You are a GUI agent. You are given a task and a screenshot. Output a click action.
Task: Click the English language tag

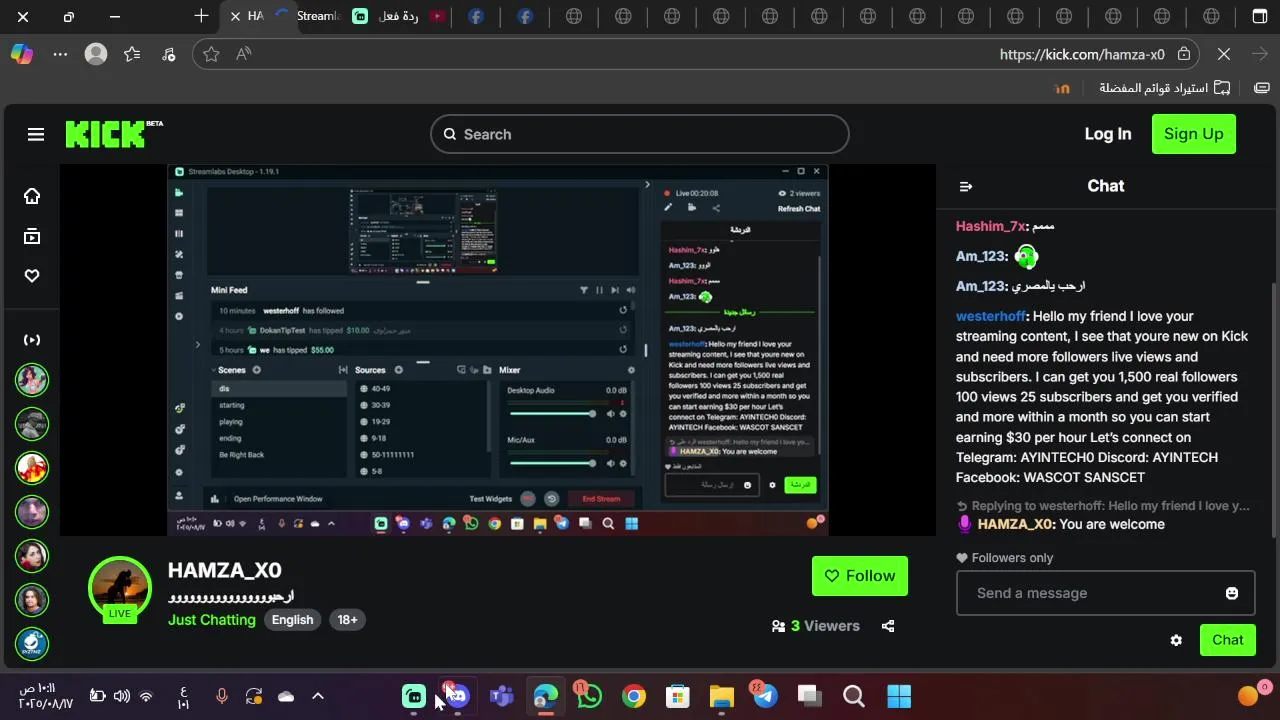[x=293, y=620]
